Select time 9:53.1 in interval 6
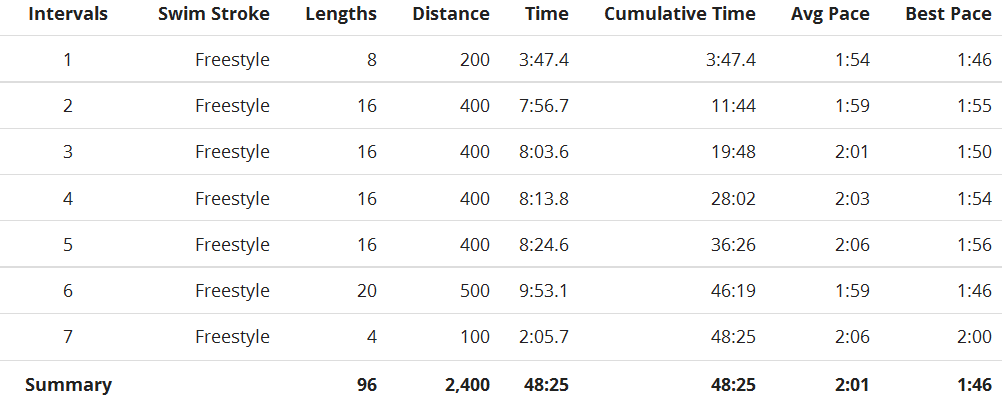1002x414 pixels. [543, 291]
